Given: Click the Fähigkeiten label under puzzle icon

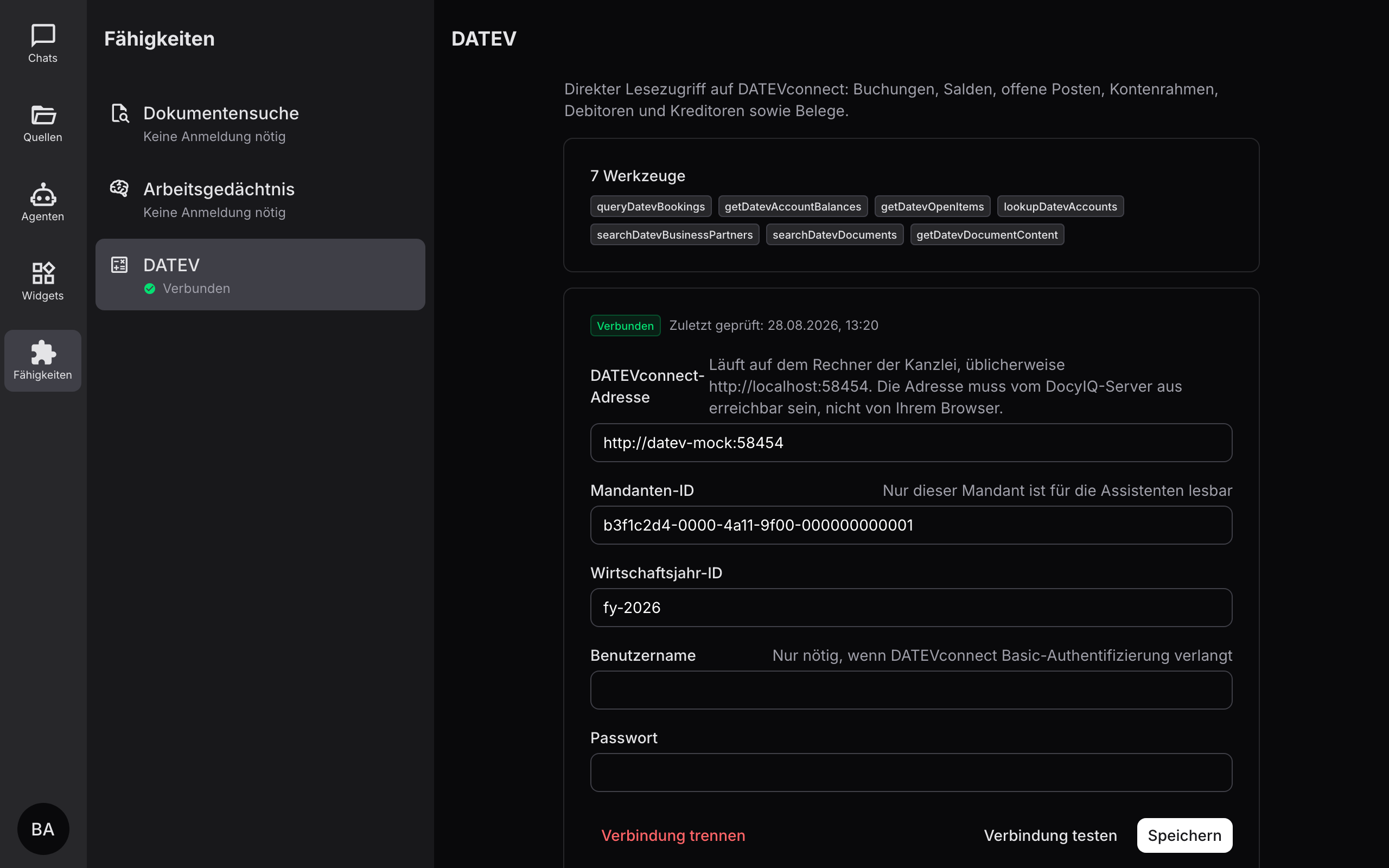Looking at the screenshot, I should pyautogui.click(x=43, y=375).
